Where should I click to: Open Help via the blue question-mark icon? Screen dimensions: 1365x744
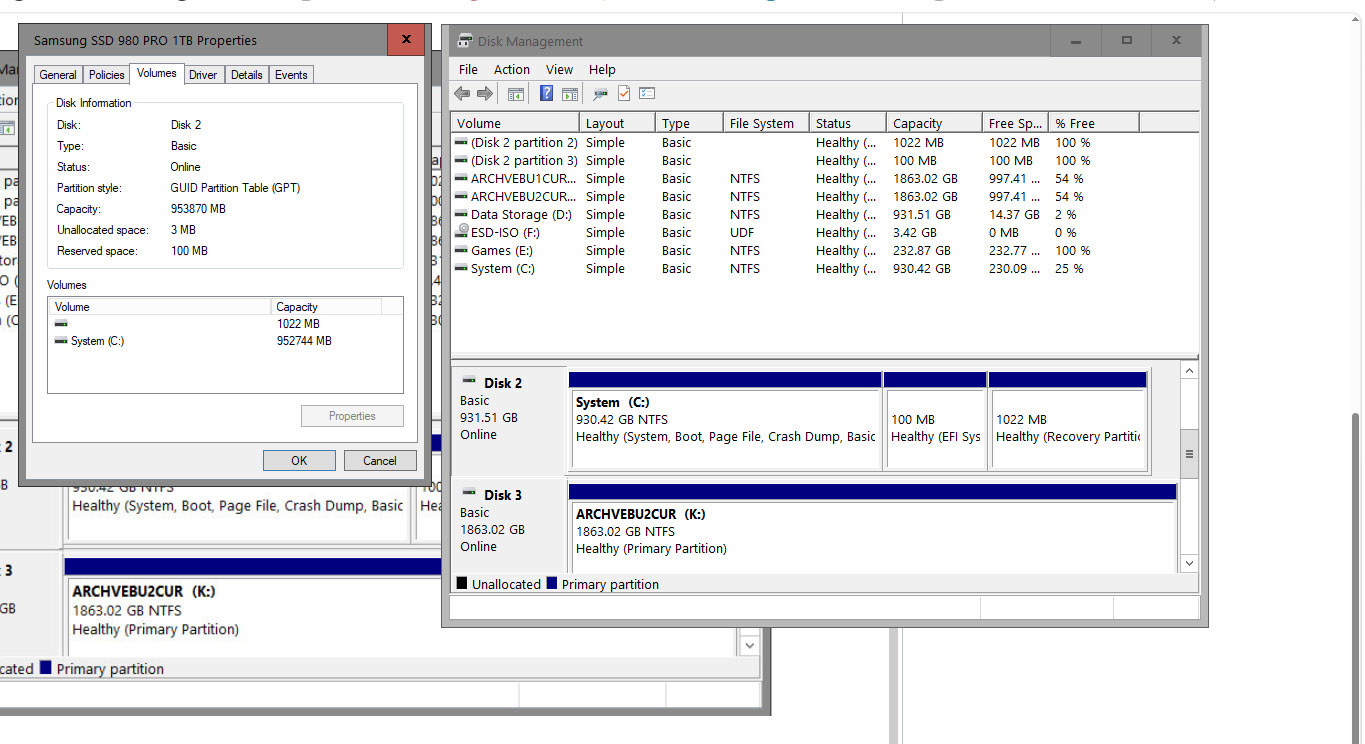click(x=546, y=94)
